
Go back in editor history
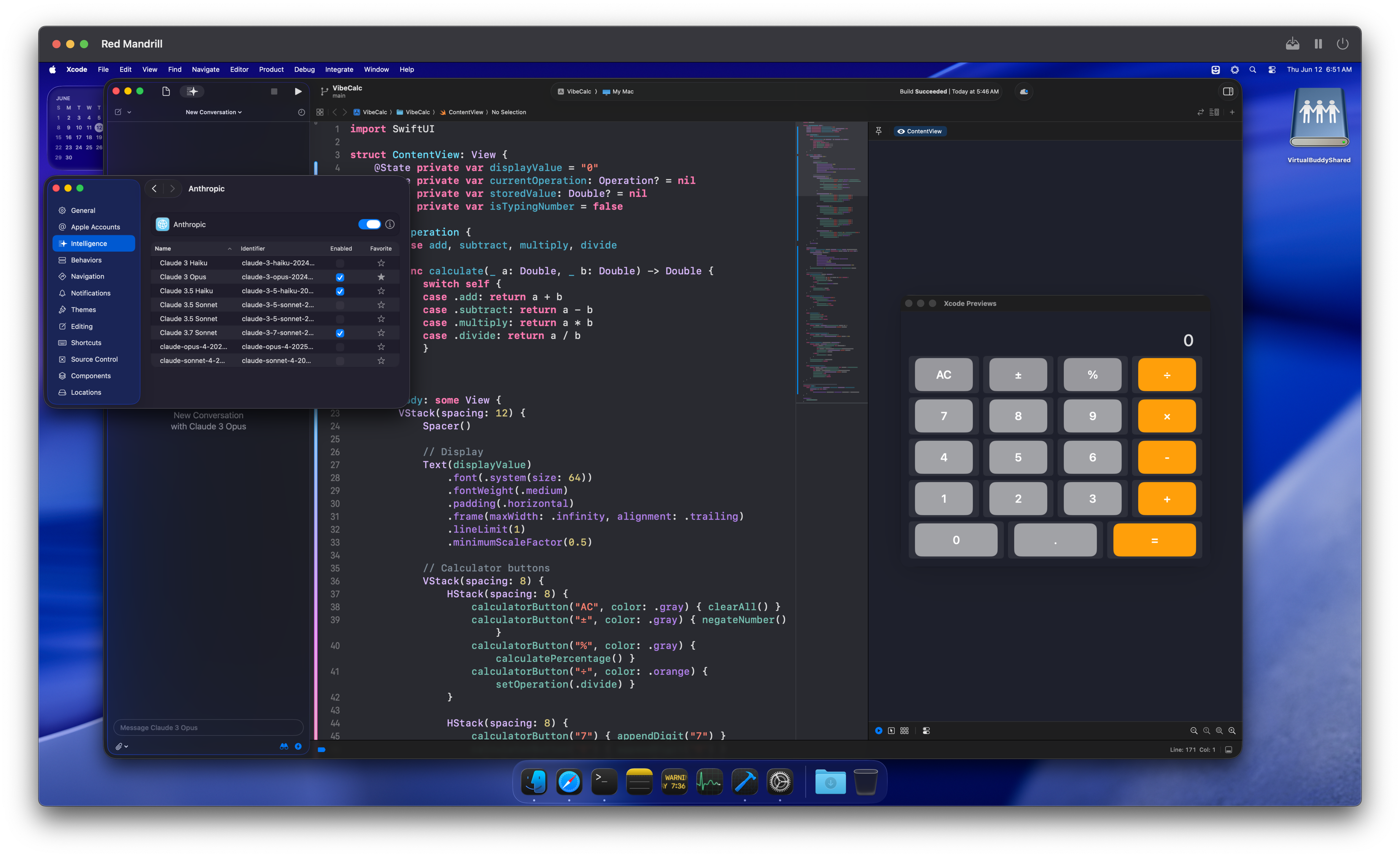(x=335, y=112)
